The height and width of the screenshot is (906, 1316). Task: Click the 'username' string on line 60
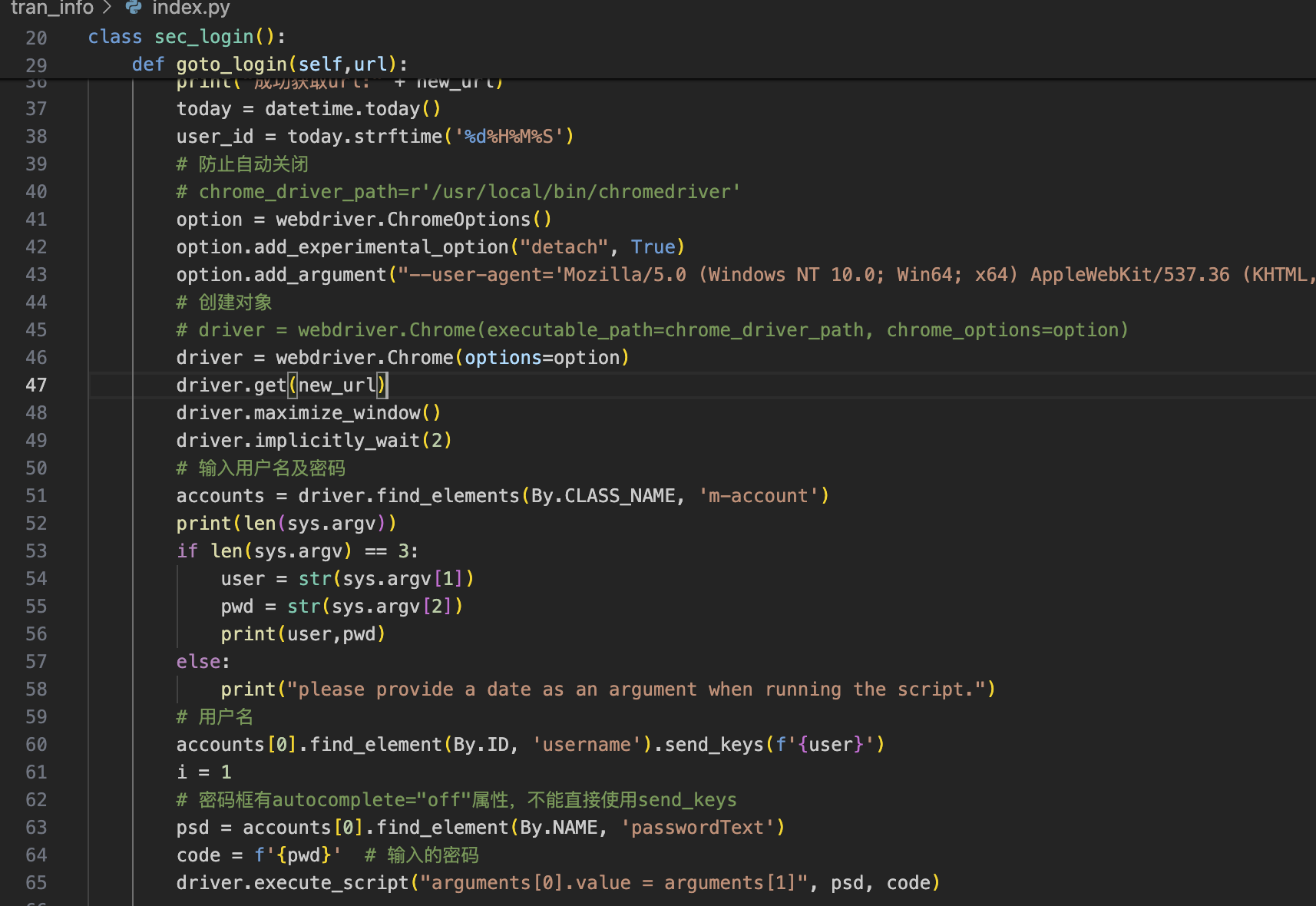[587, 745]
